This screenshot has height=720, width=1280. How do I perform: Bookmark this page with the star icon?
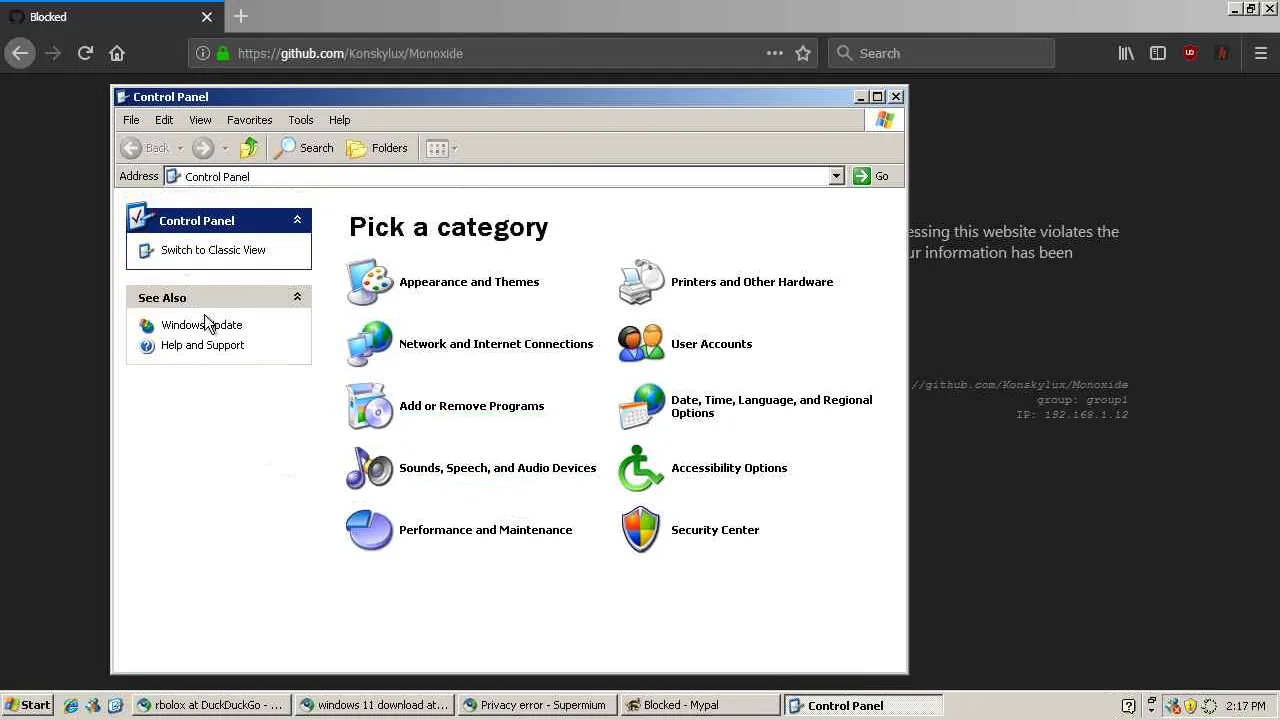pos(803,53)
